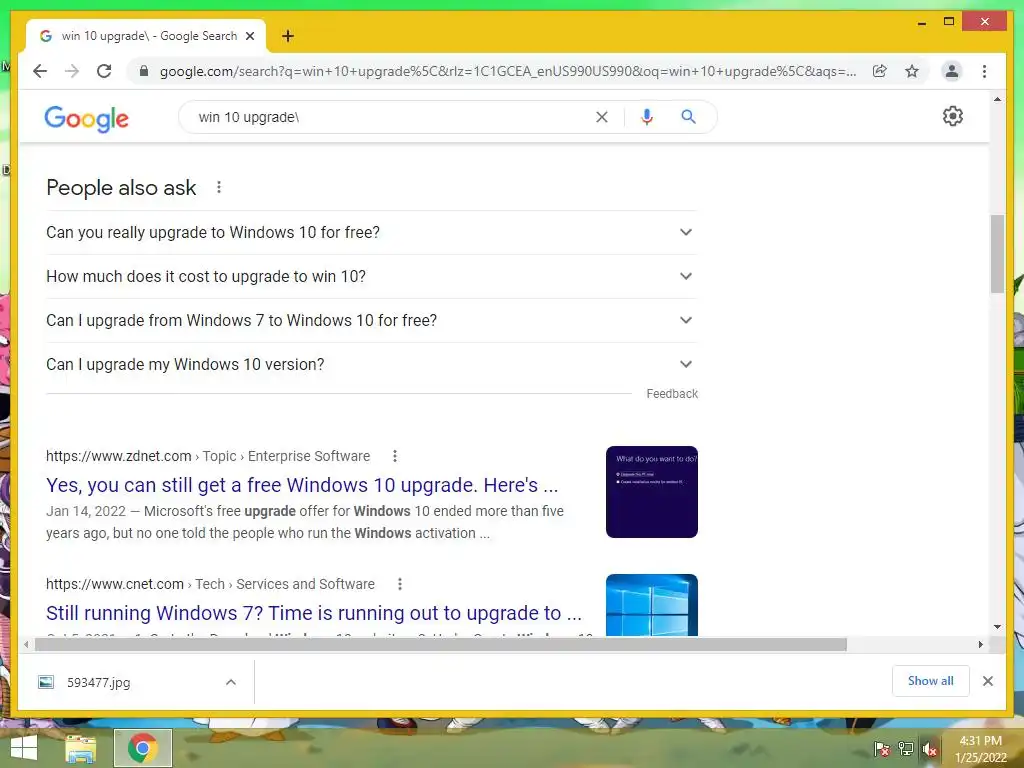Open Google quick settings gear

[952, 116]
